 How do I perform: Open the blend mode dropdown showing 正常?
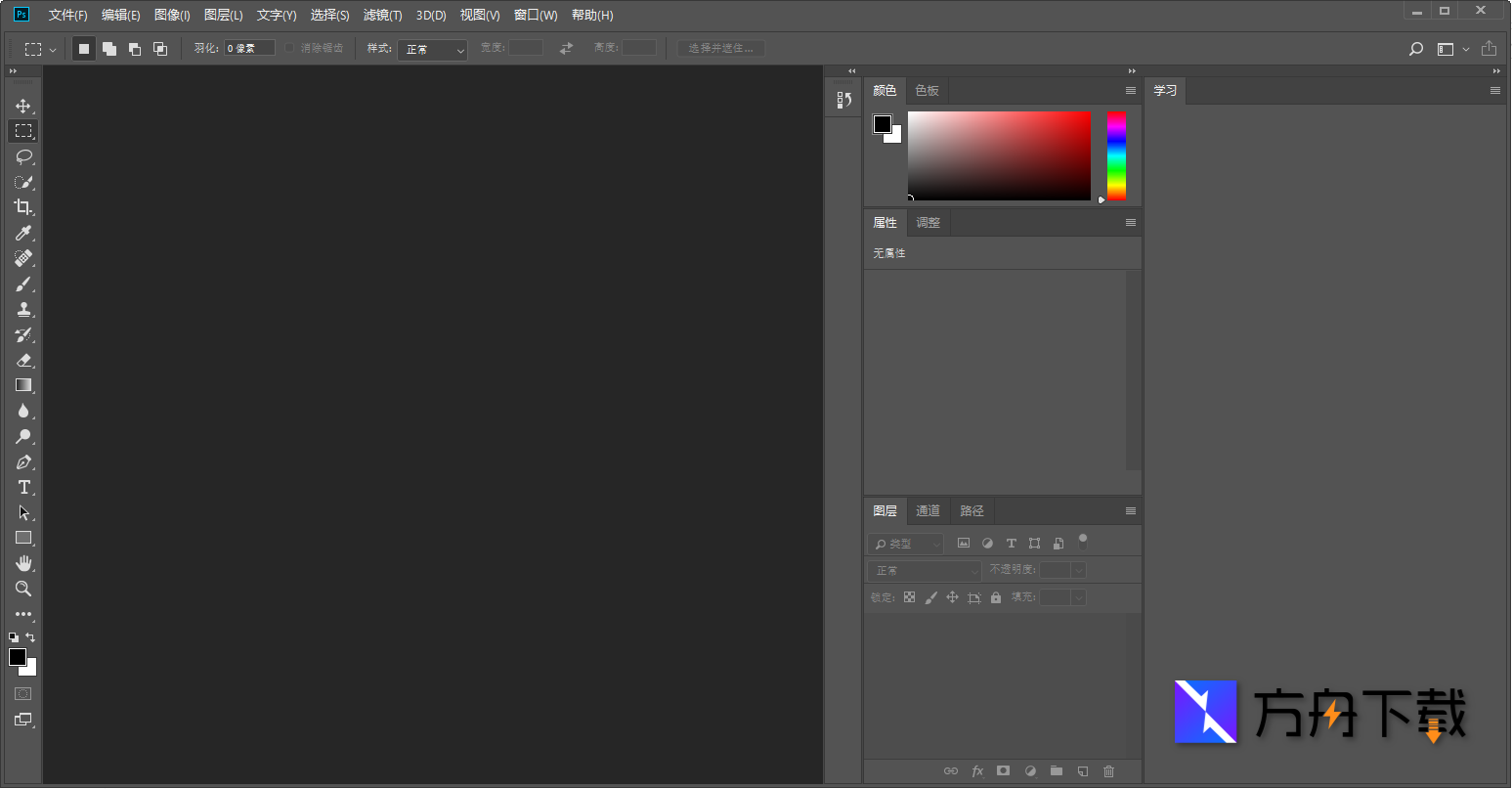(923, 569)
